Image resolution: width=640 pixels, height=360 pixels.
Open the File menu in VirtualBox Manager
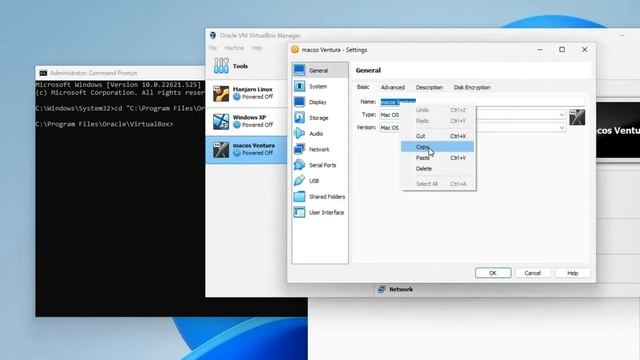point(213,48)
